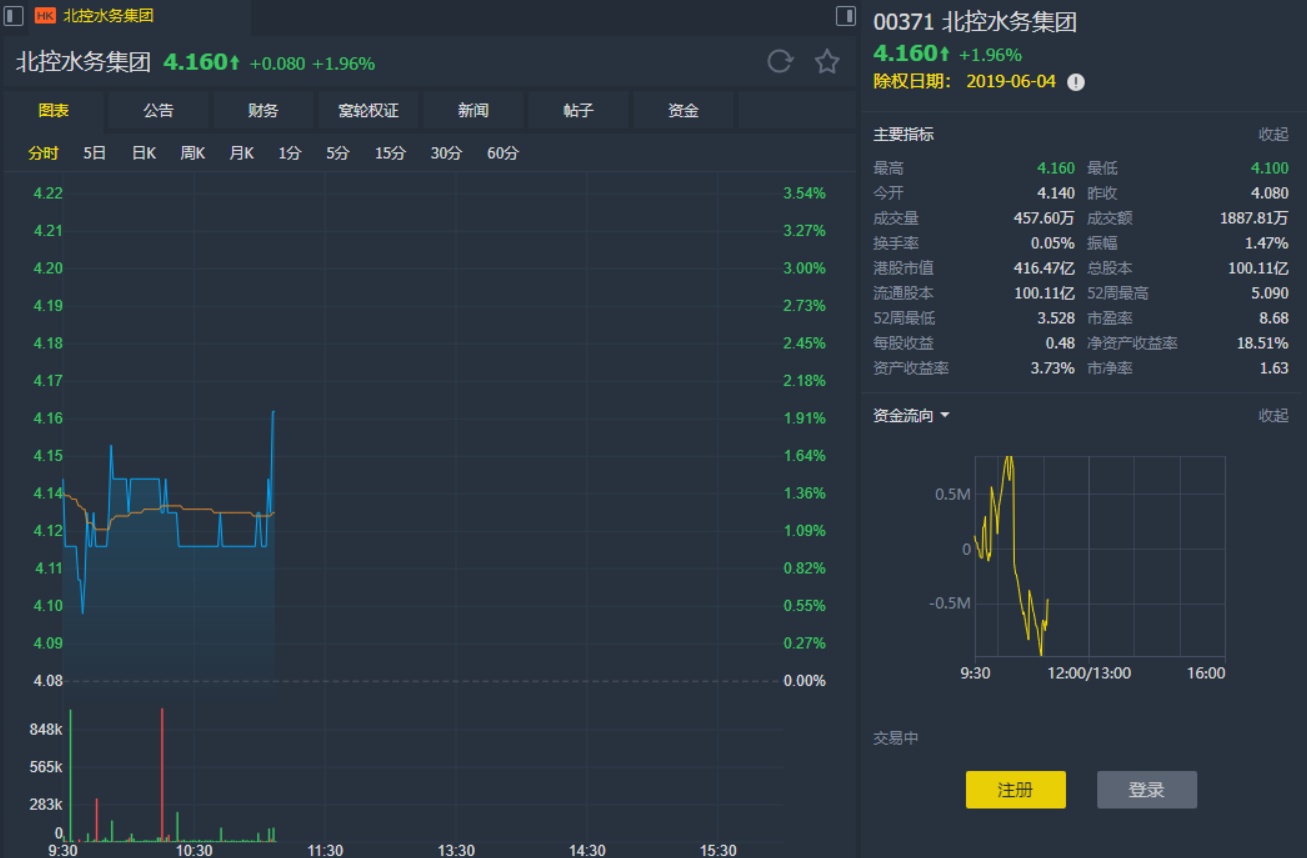Click the 交易中 status text
1307x858 pixels.
[x=896, y=738]
